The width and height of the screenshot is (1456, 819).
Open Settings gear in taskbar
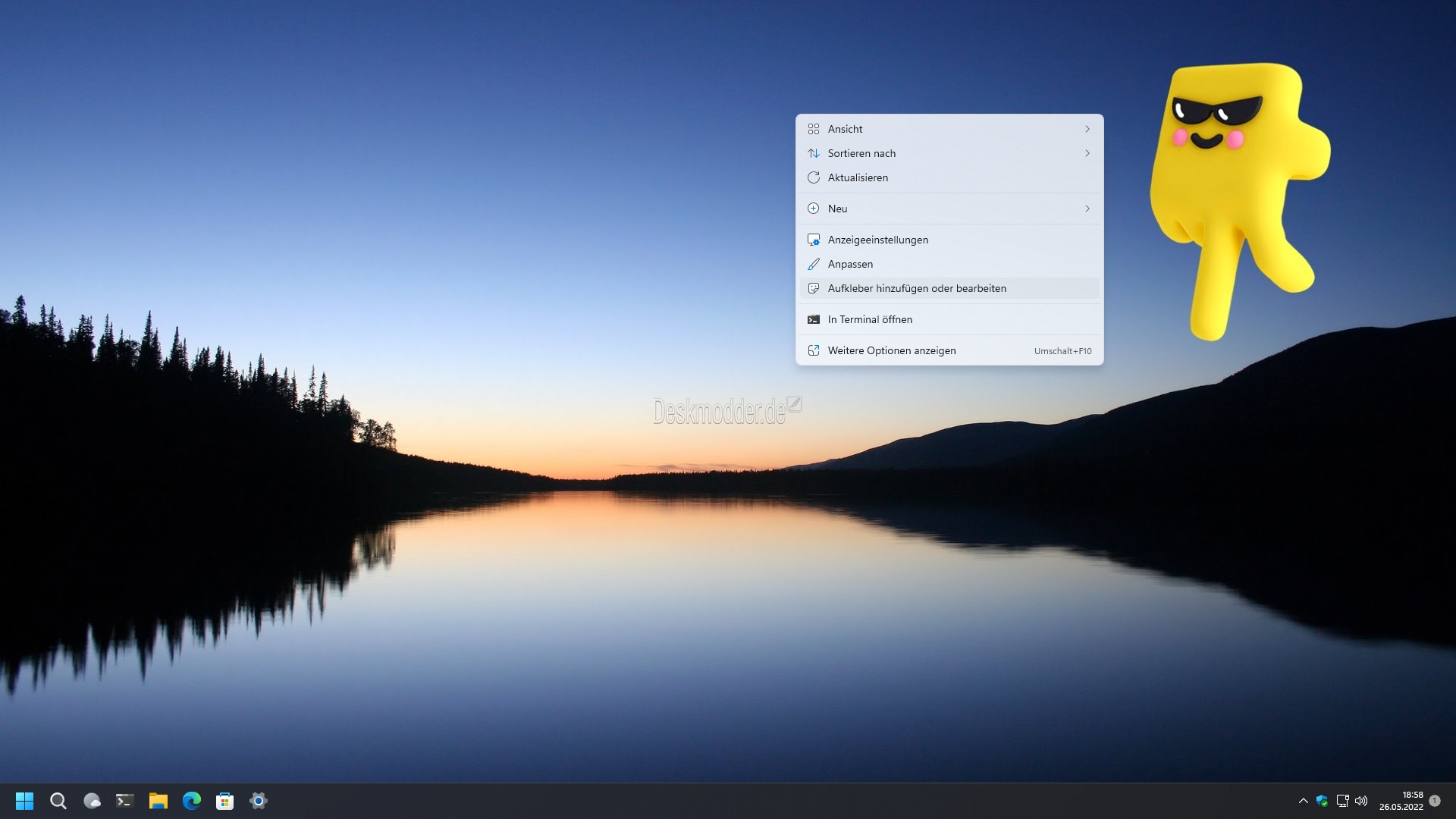click(259, 801)
